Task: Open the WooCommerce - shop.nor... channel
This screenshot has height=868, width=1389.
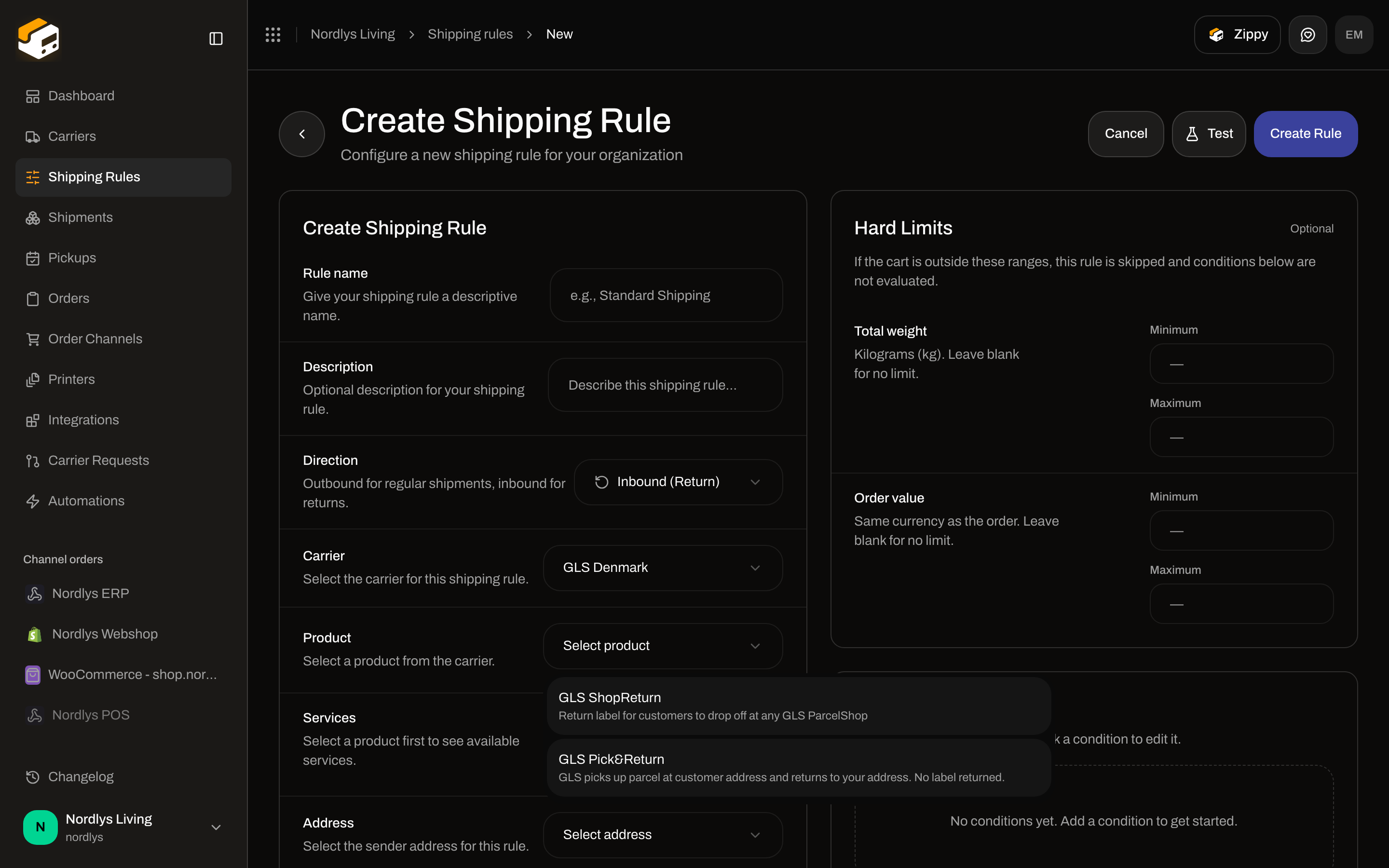Action: pos(123,675)
